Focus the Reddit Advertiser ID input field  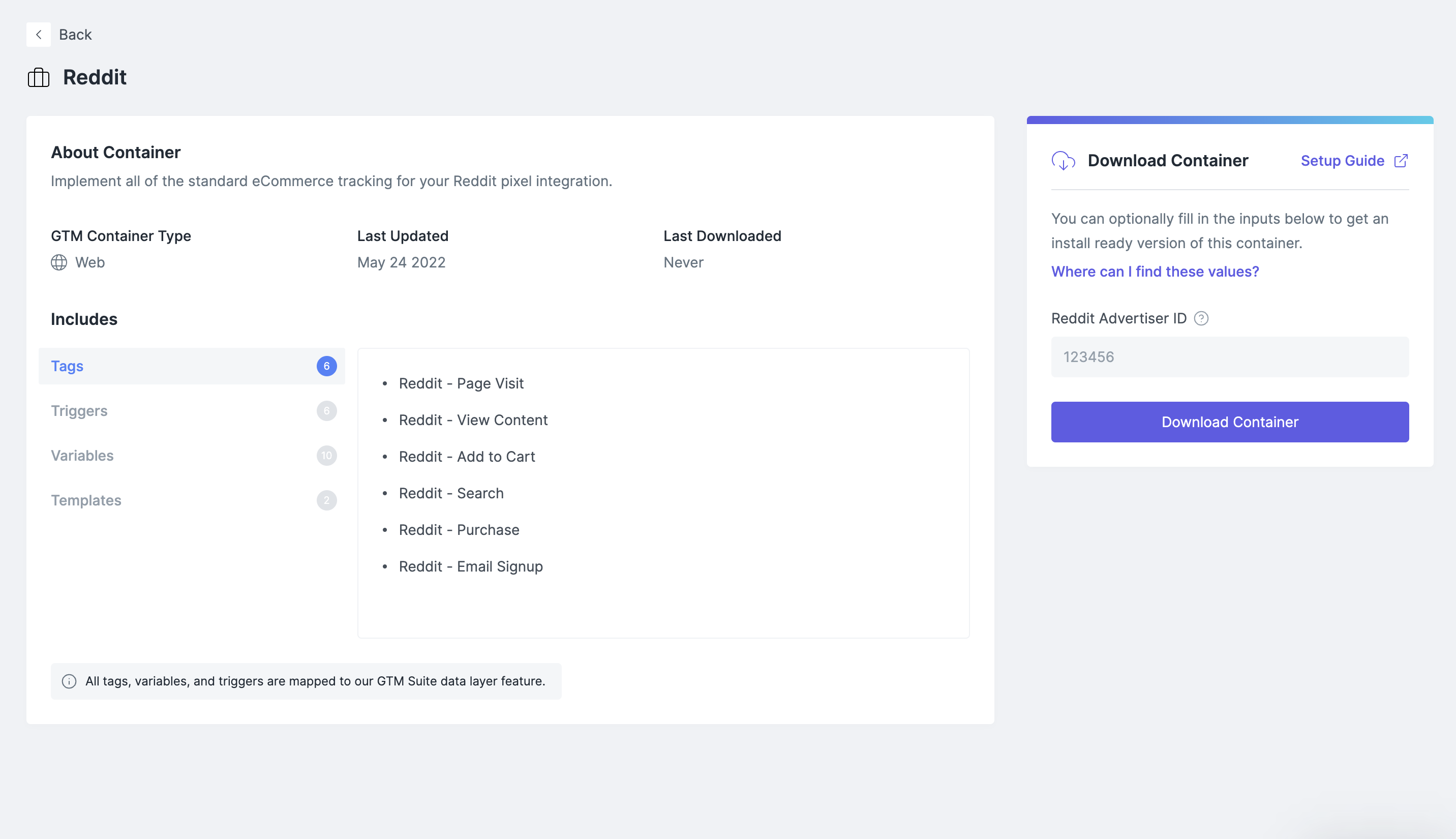tap(1230, 357)
